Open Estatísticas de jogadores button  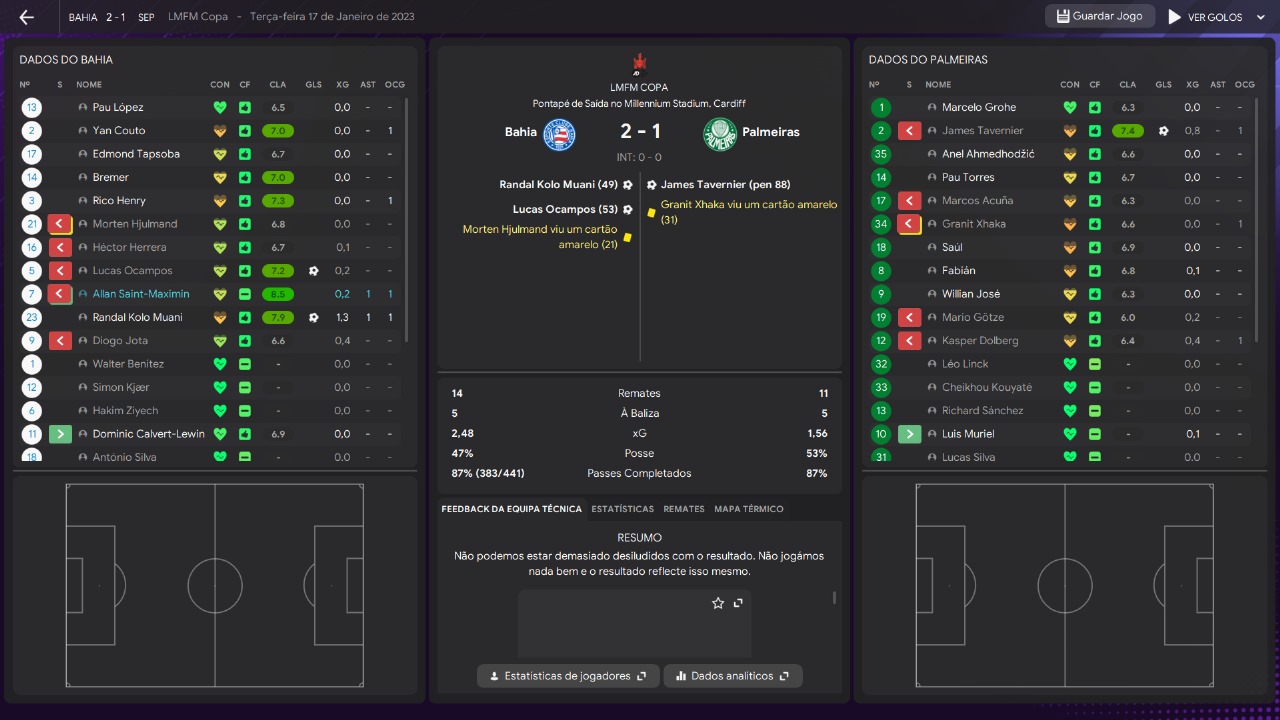click(568, 676)
